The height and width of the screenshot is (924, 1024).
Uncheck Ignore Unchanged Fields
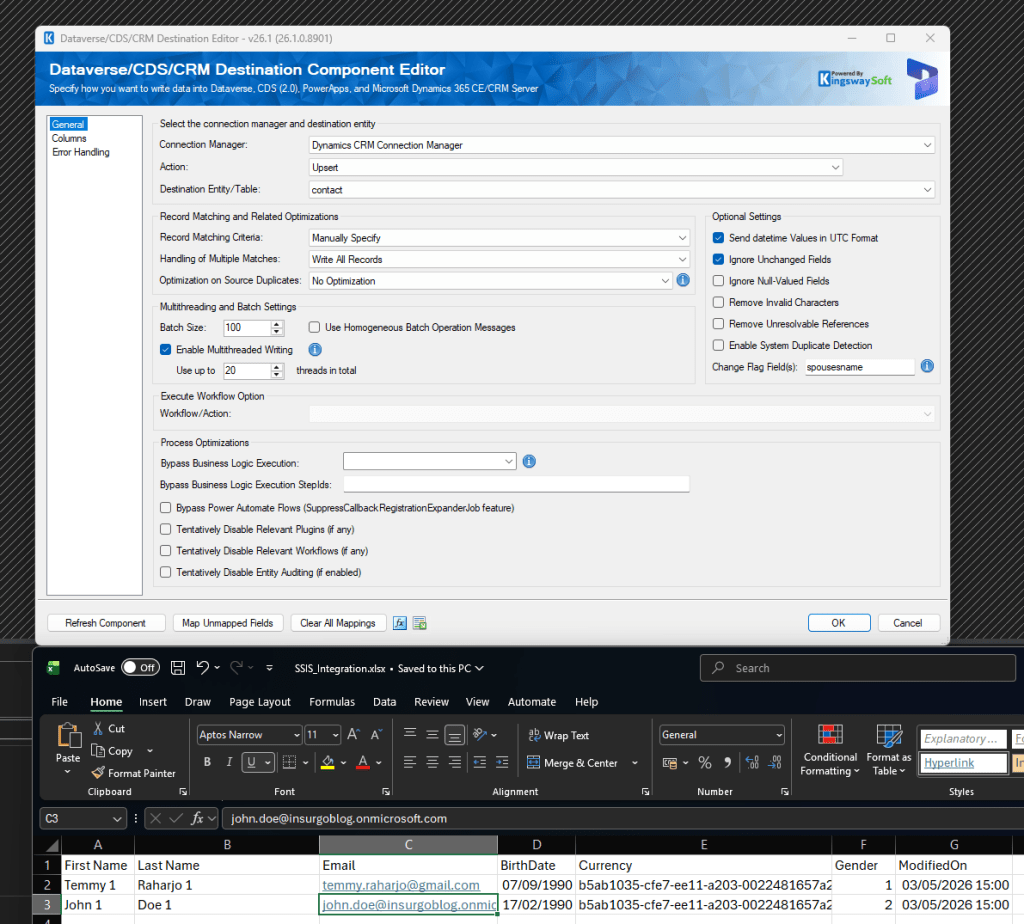pos(718,259)
